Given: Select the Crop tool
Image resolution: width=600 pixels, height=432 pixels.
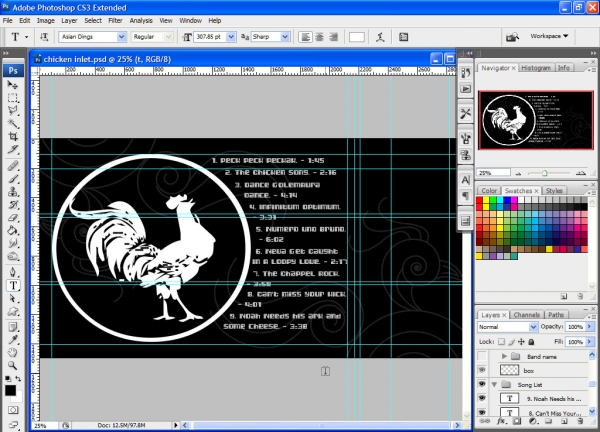Looking at the screenshot, I should pos(13,136).
